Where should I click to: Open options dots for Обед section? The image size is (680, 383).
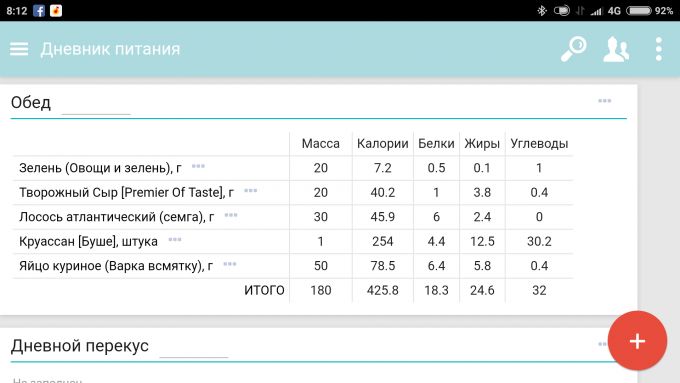point(605,101)
